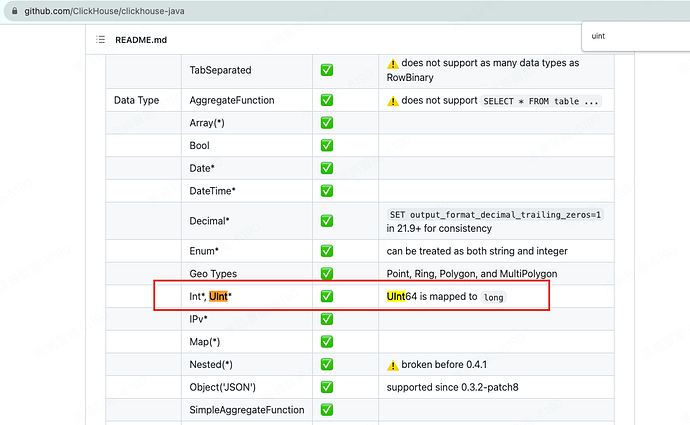Viewport: 690px width, 425px height.
Task: Click 'in 21.9+ for consistency' text
Action: 439,228
